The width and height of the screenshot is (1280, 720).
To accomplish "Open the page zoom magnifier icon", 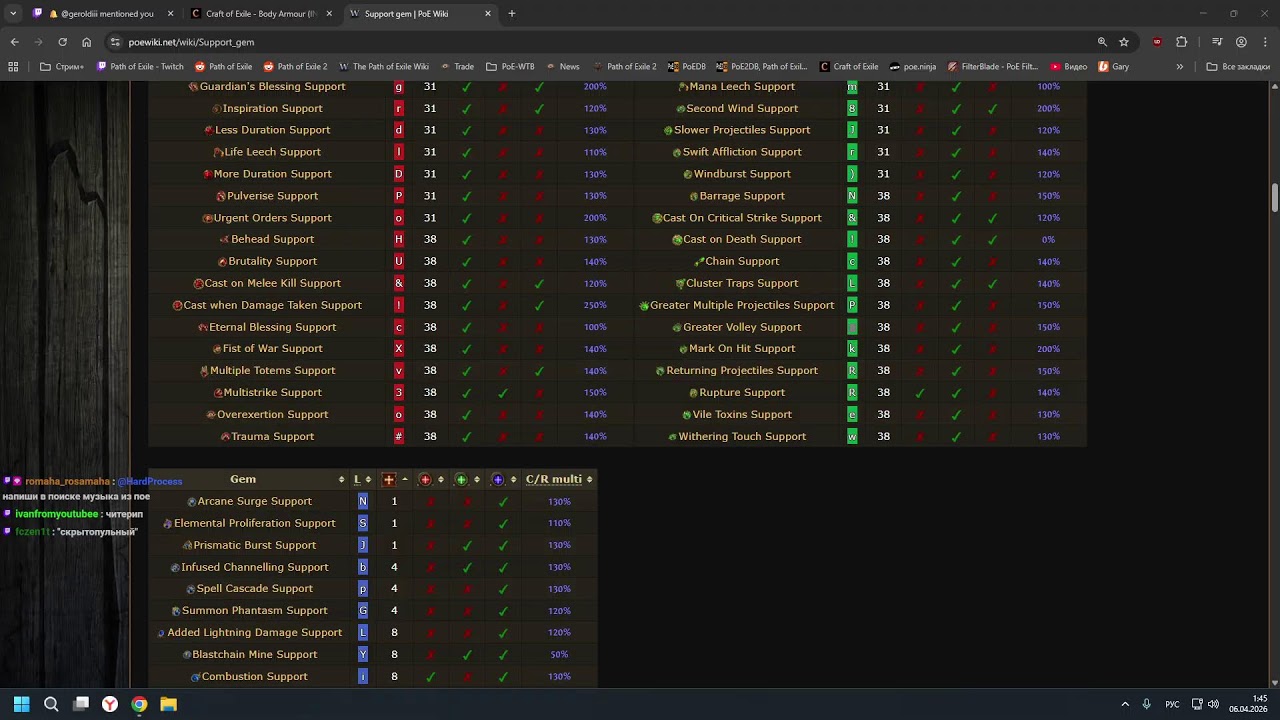I will point(1102,42).
